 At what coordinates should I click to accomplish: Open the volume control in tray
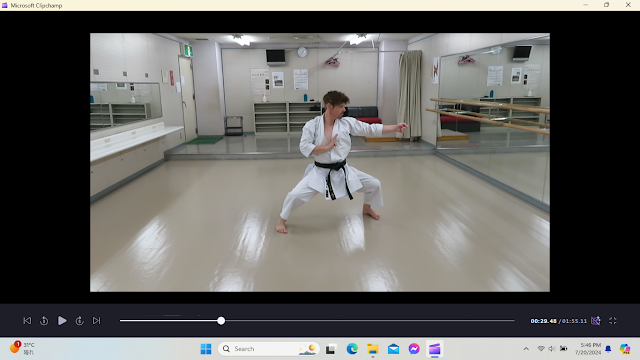coord(552,349)
